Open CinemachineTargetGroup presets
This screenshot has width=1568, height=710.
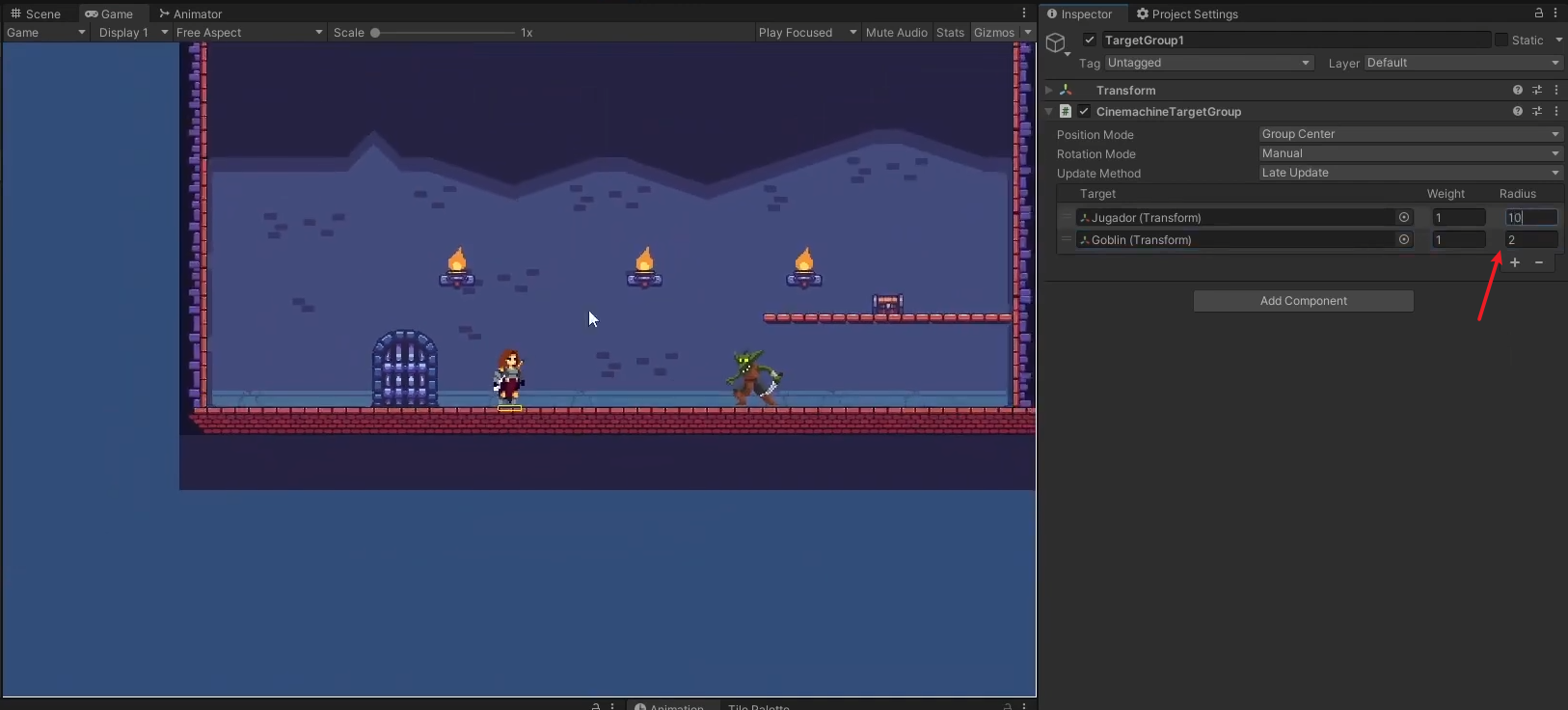[x=1537, y=111]
